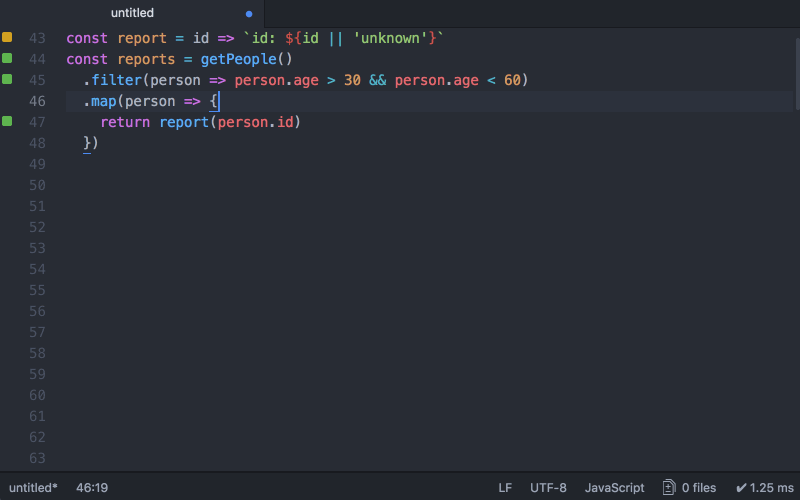
Task: Click the untitled* file name in status bar
Action: pyautogui.click(x=33, y=488)
